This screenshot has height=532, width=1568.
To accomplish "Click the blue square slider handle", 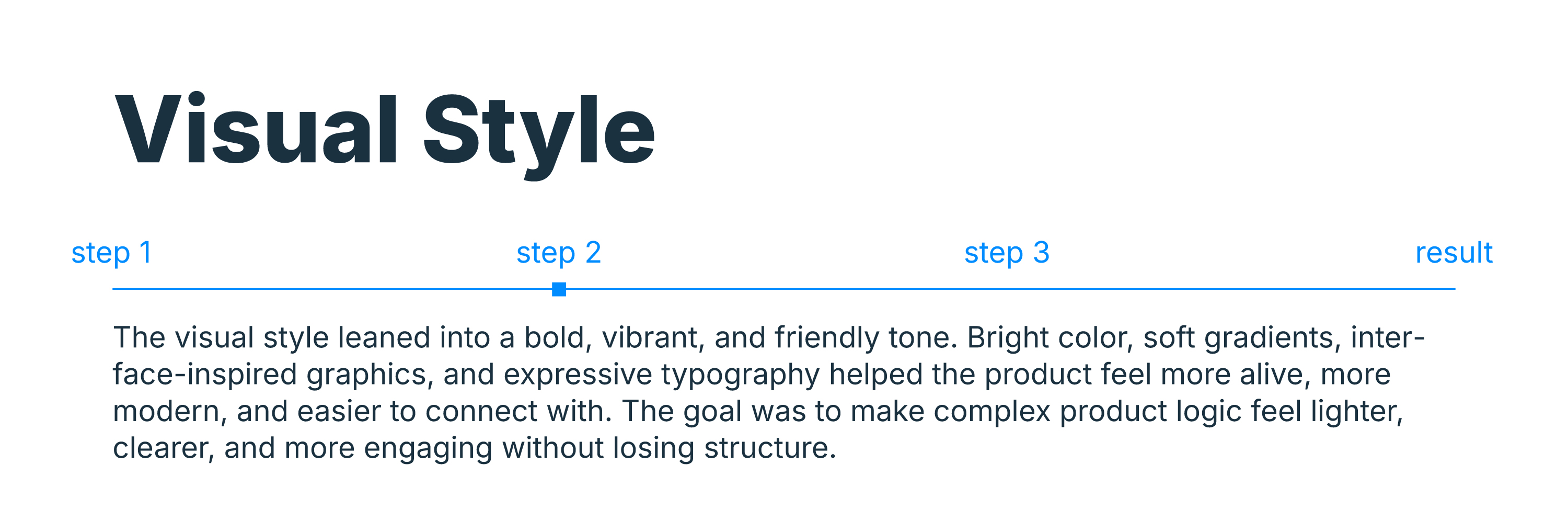I will (559, 289).
